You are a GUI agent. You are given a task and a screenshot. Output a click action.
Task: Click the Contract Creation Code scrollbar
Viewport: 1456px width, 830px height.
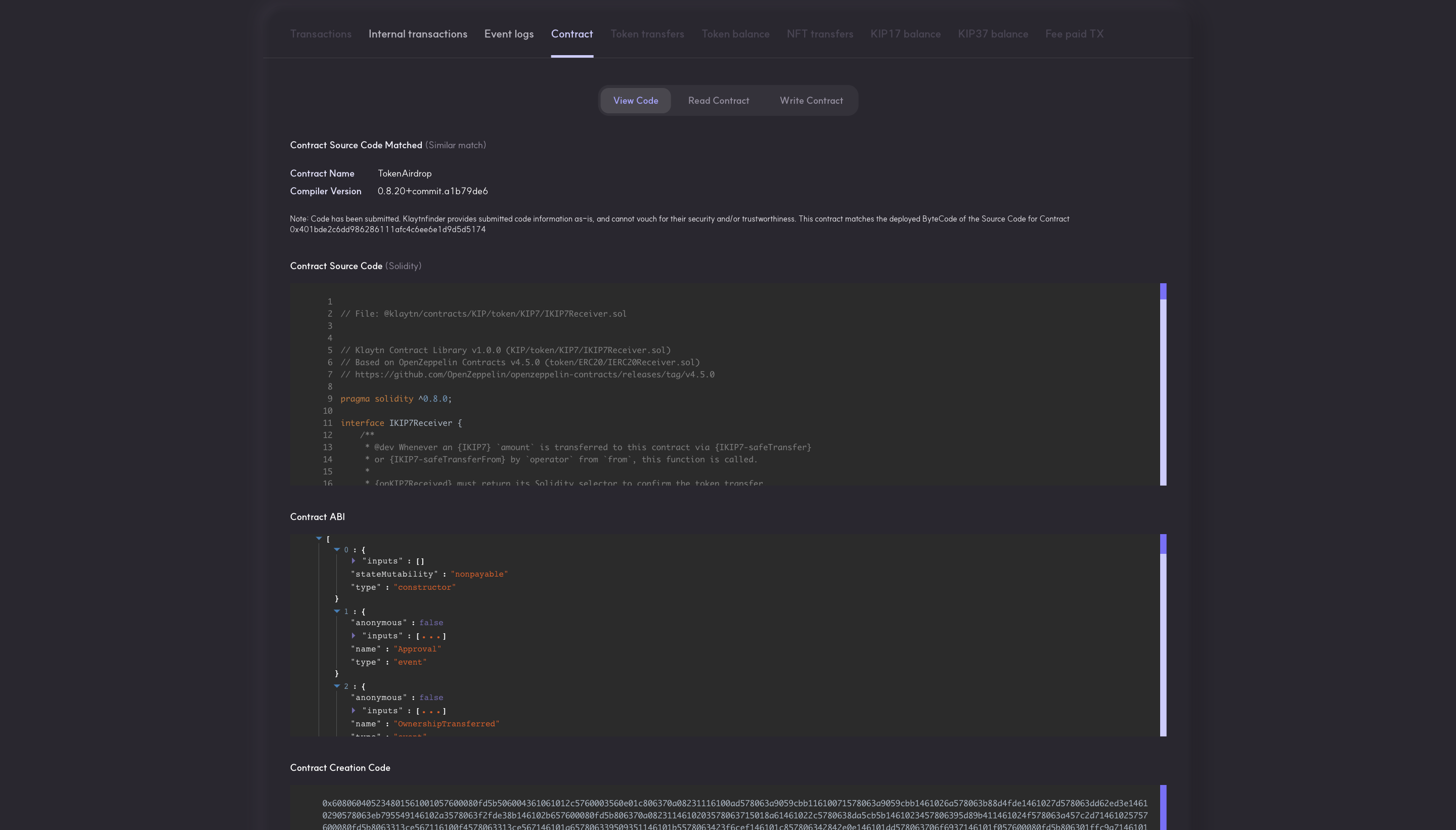(x=1163, y=807)
